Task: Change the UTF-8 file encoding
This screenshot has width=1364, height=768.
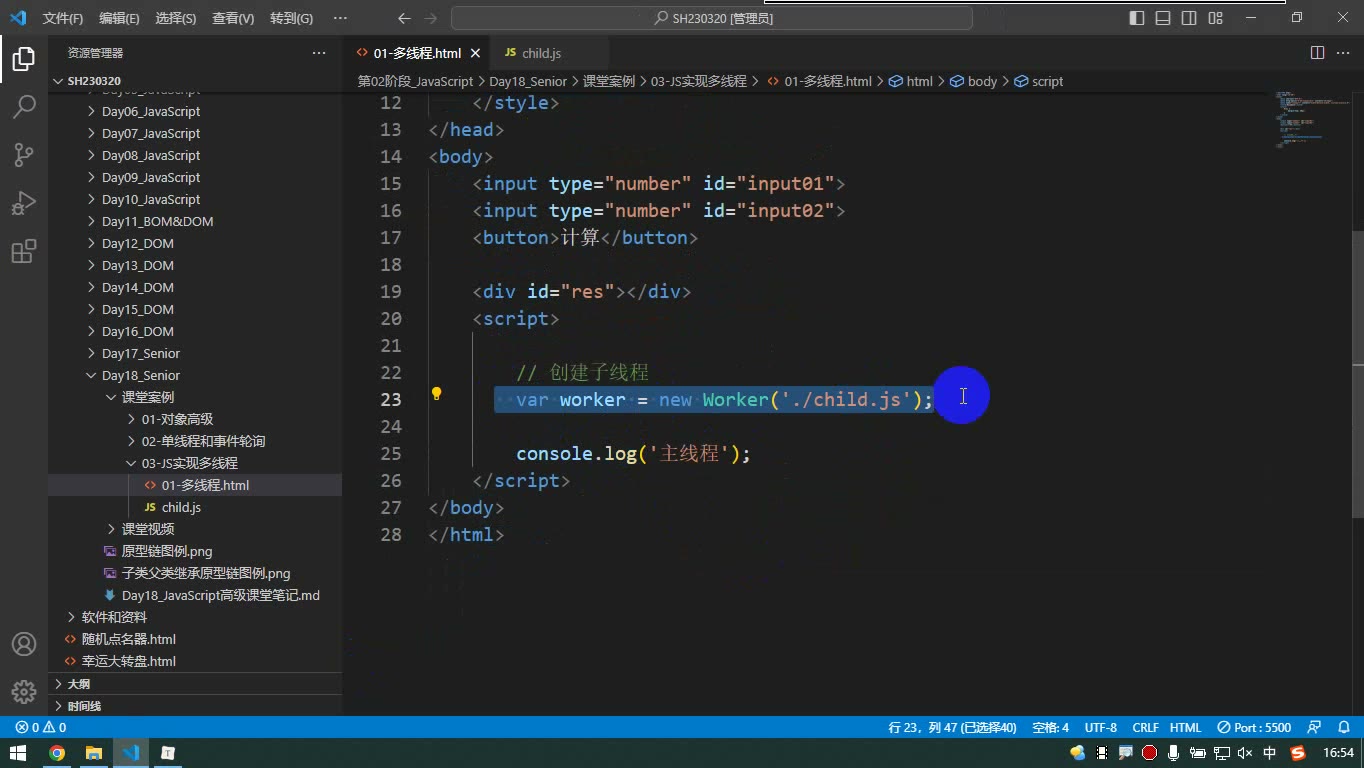Action: (x=1101, y=728)
